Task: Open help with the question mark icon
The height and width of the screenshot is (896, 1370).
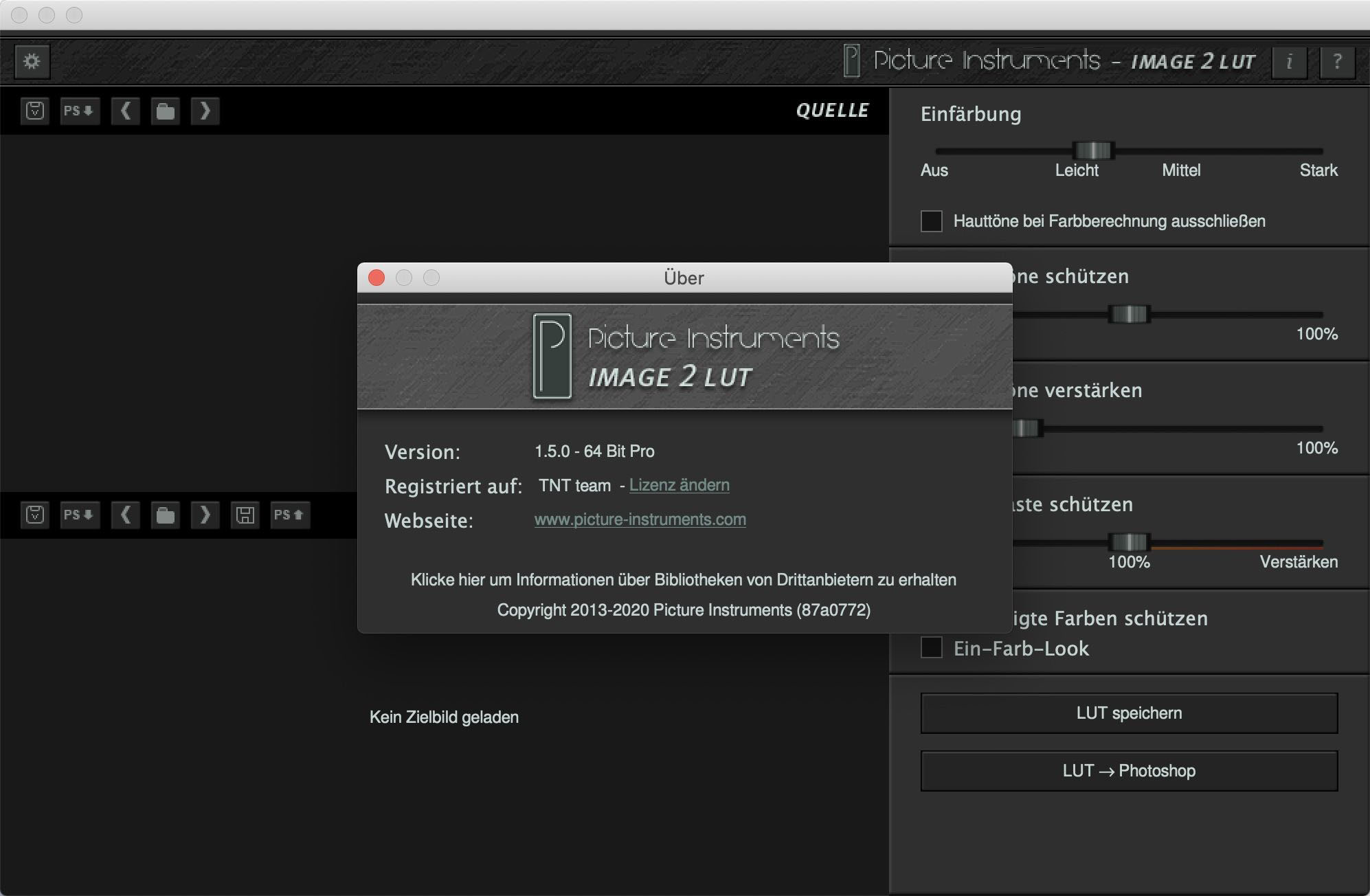Action: tap(1337, 62)
